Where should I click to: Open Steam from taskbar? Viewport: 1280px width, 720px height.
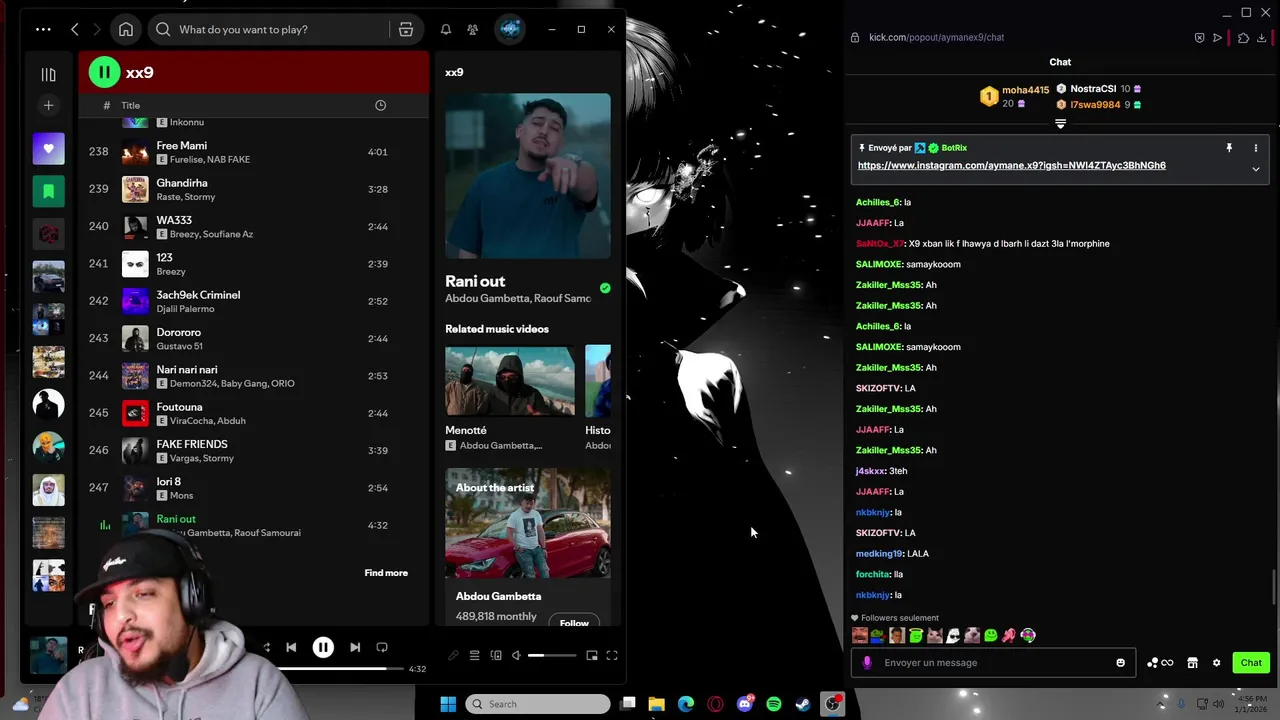coord(803,704)
